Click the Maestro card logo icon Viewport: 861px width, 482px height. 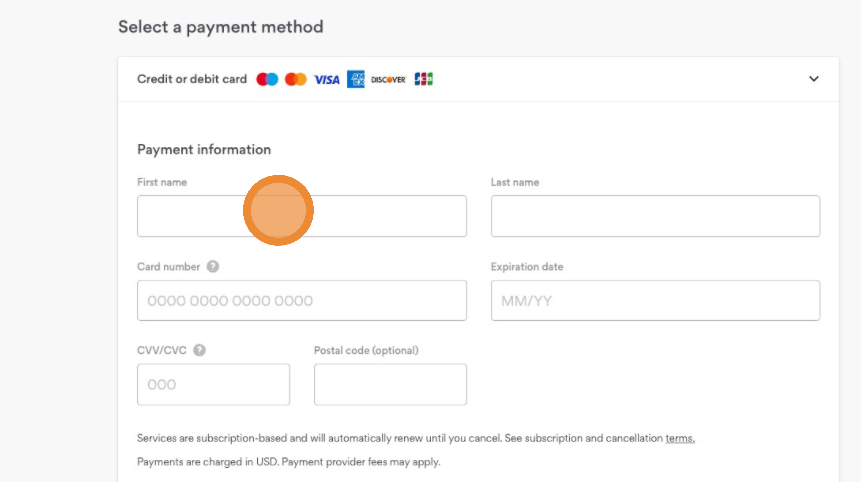(267, 79)
